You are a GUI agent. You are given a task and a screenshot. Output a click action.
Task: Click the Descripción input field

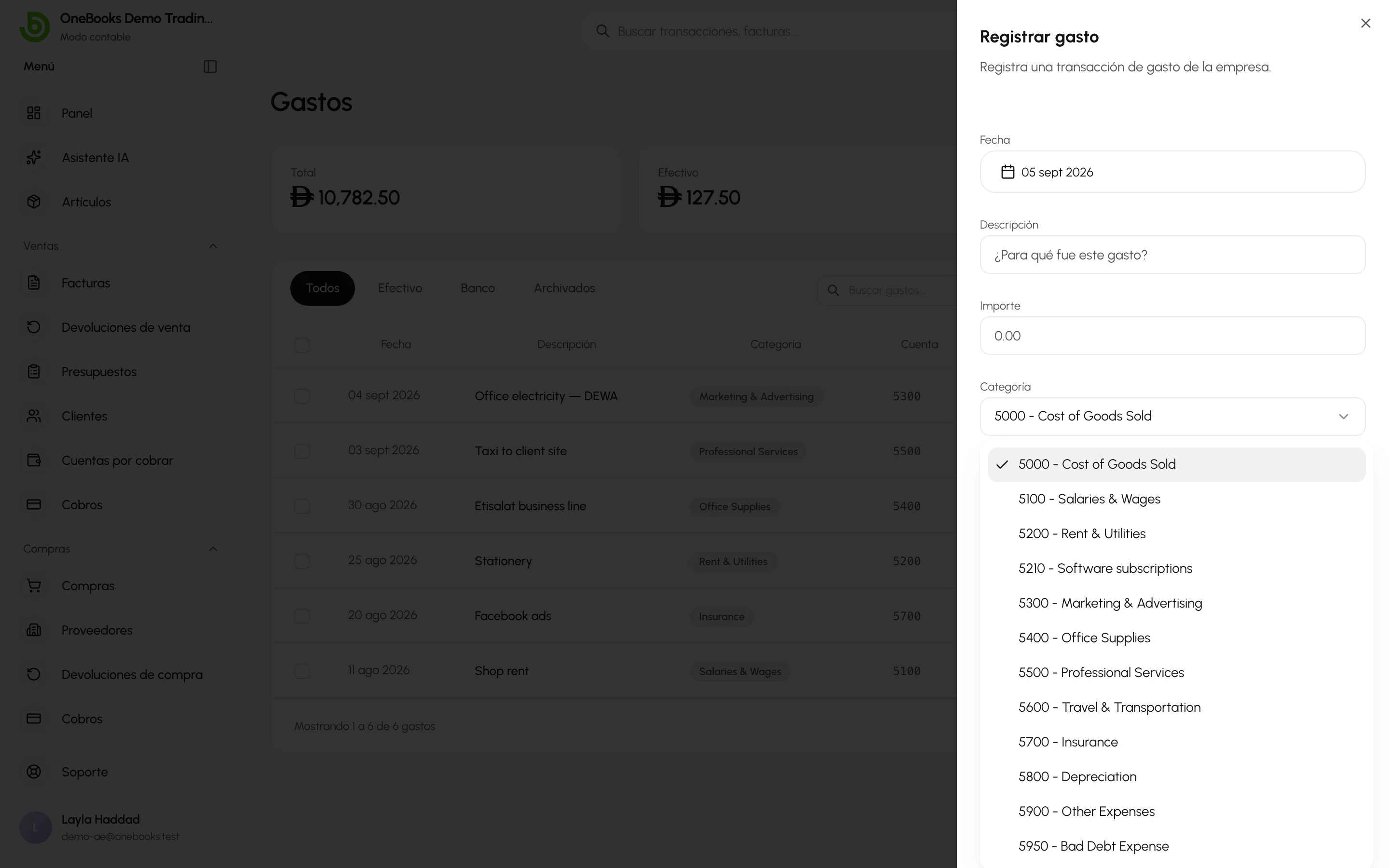click(1172, 255)
